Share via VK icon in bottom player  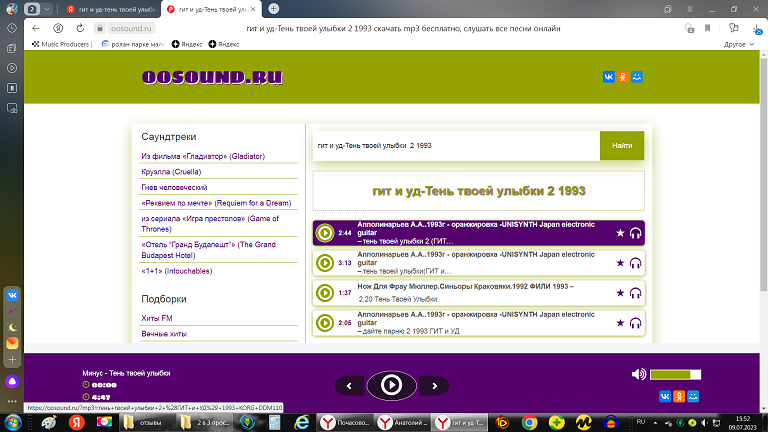coord(665,396)
